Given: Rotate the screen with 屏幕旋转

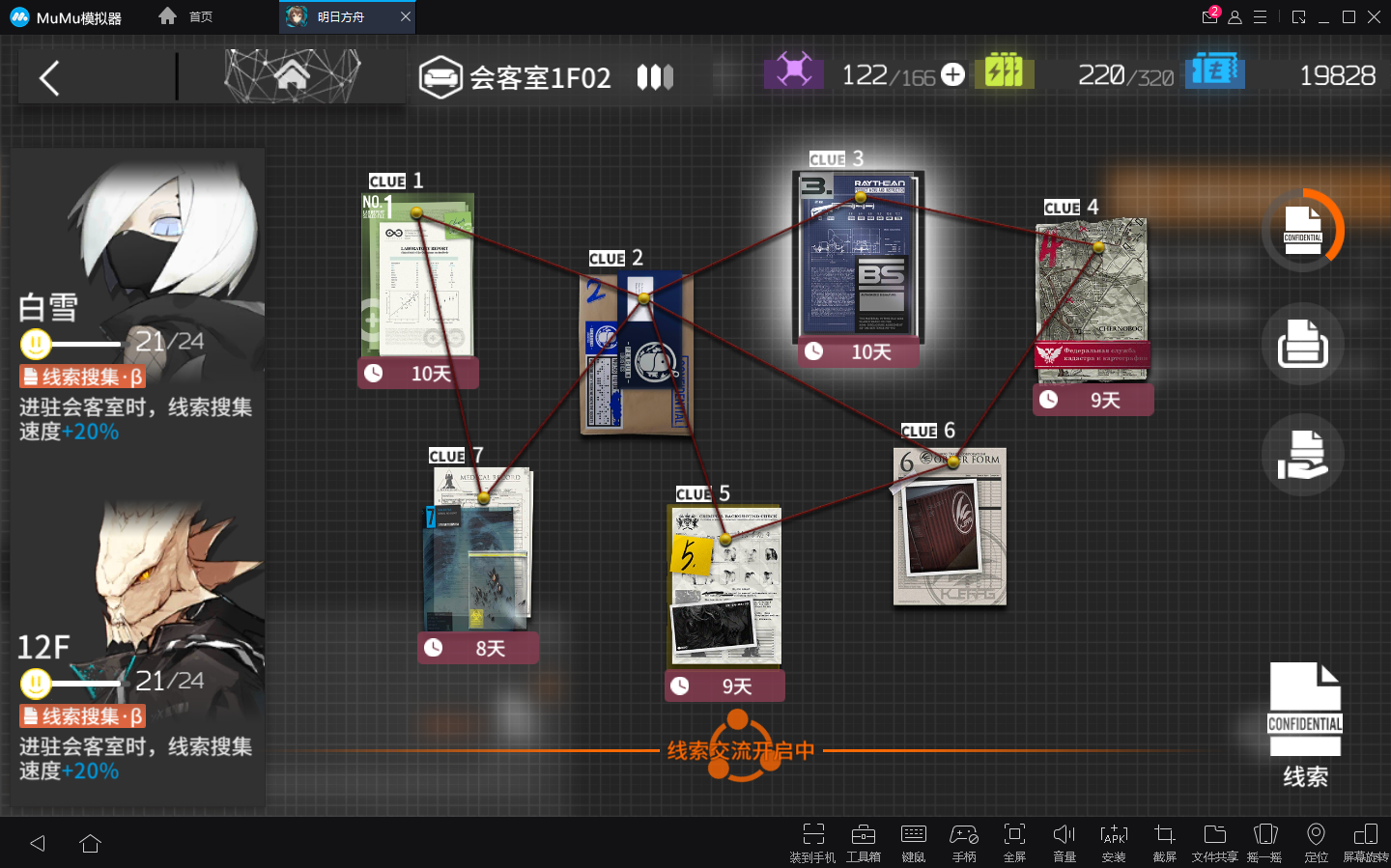Looking at the screenshot, I should point(1366,843).
